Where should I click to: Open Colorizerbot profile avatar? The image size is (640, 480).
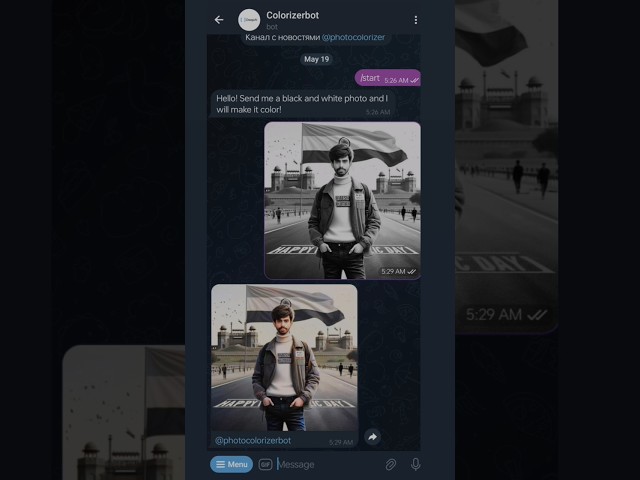(x=249, y=20)
